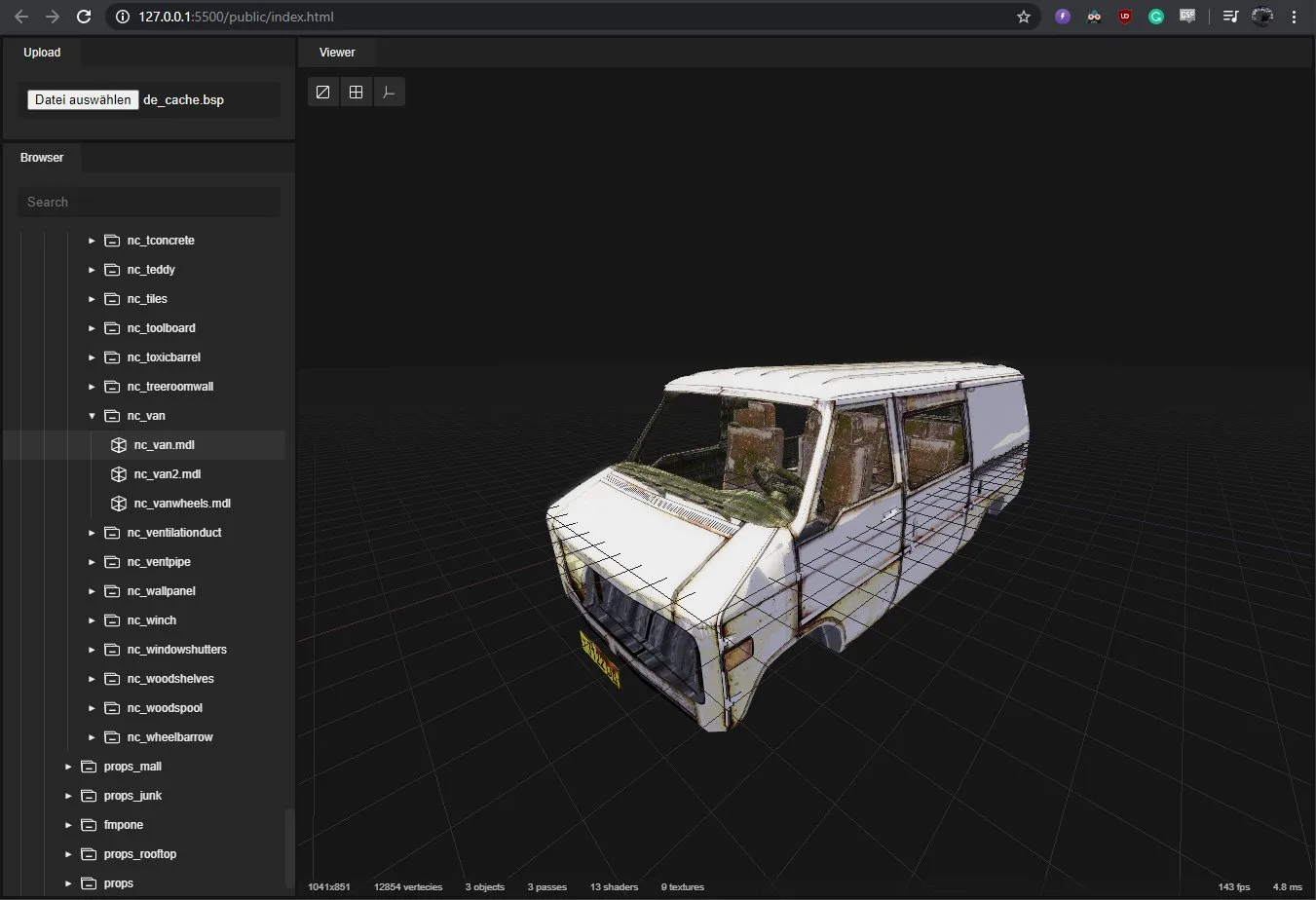
Task: Click the '13 shaders' status text
Action: (x=614, y=887)
